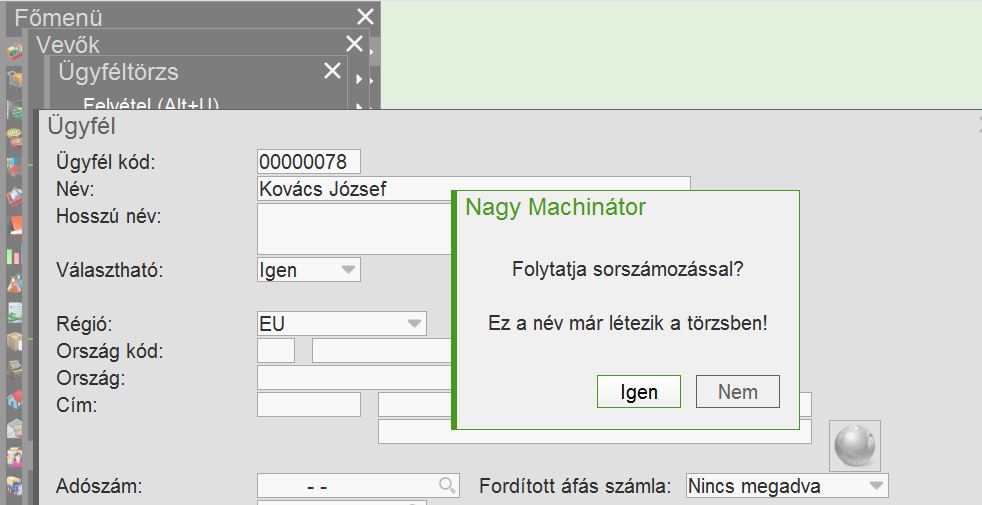Open the cash register sidebar icon
982x505 pixels.
[x=14, y=370]
